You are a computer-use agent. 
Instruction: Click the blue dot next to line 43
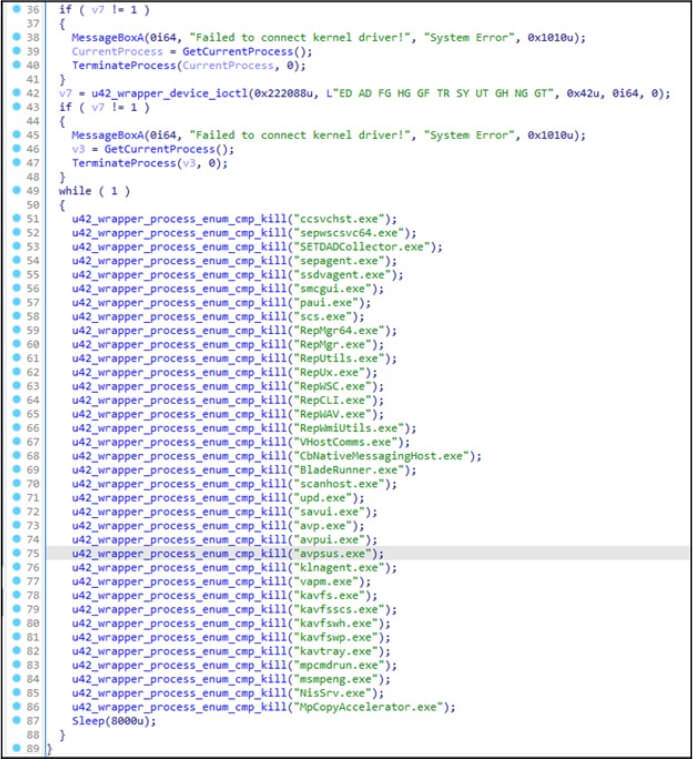[16, 106]
